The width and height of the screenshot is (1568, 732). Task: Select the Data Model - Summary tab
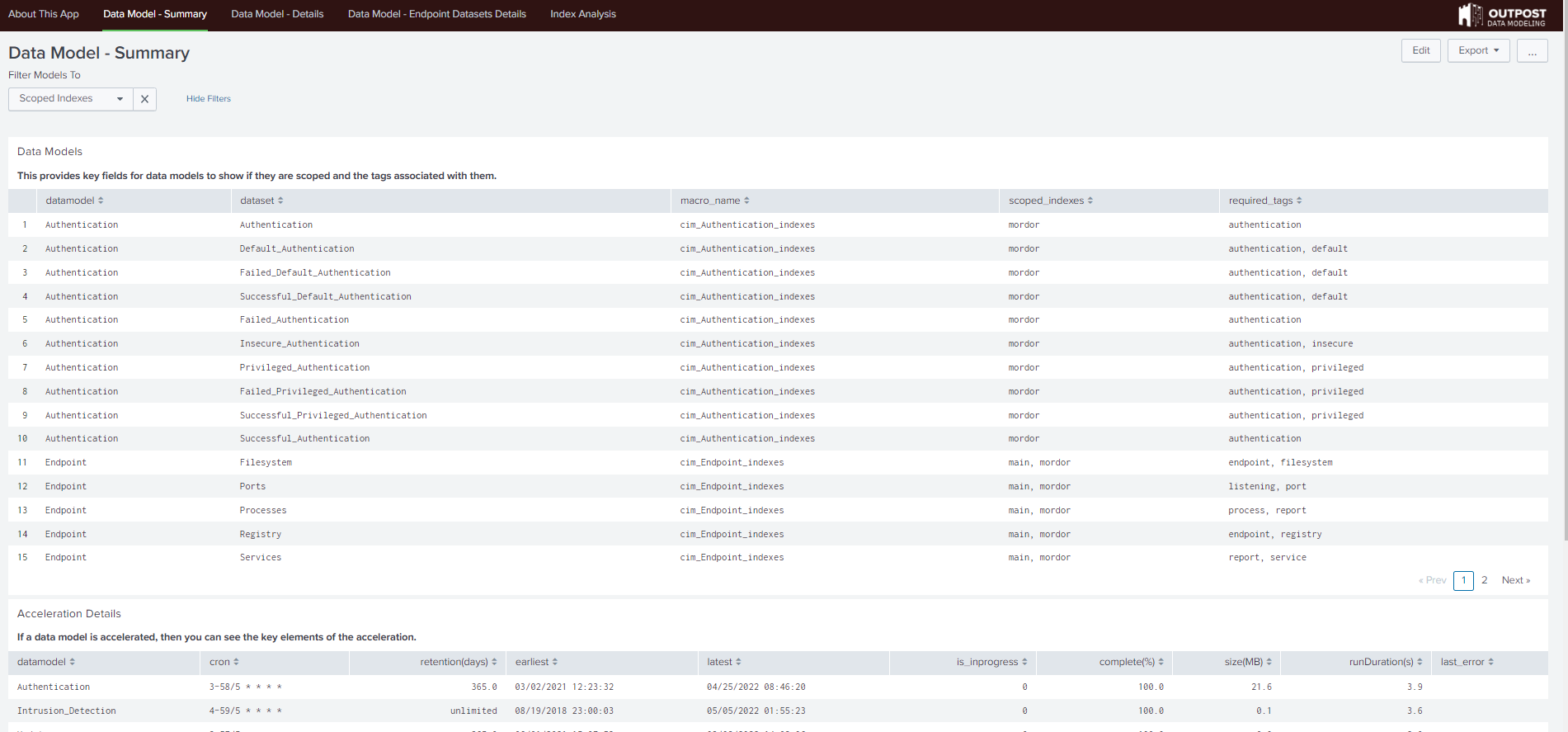coord(155,14)
